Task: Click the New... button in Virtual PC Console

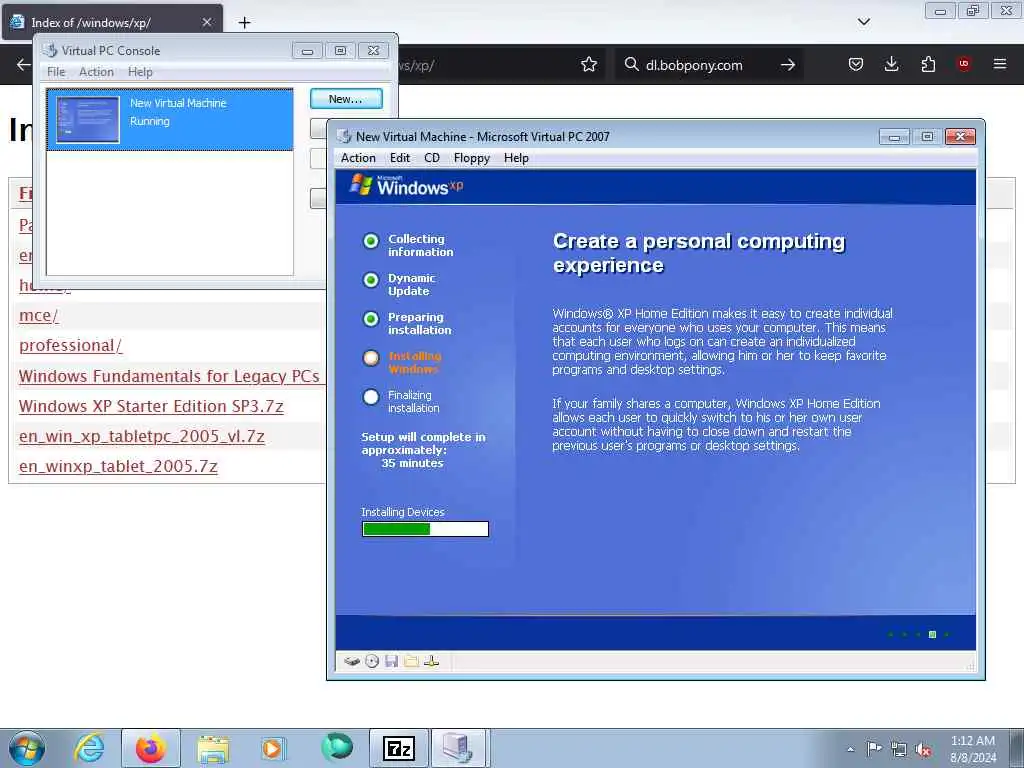Action: (346, 99)
